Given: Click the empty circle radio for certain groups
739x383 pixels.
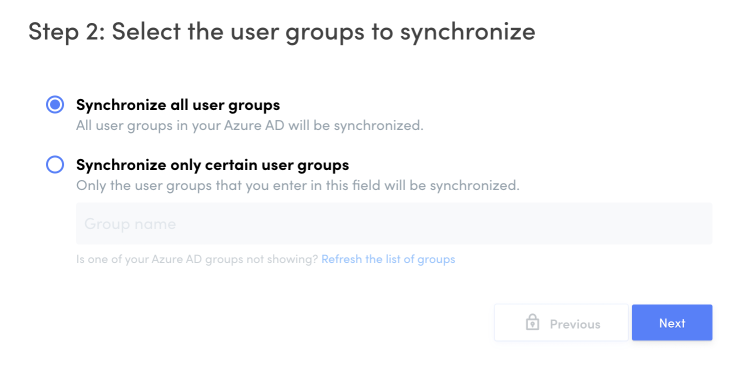Looking at the screenshot, I should click(x=55, y=164).
